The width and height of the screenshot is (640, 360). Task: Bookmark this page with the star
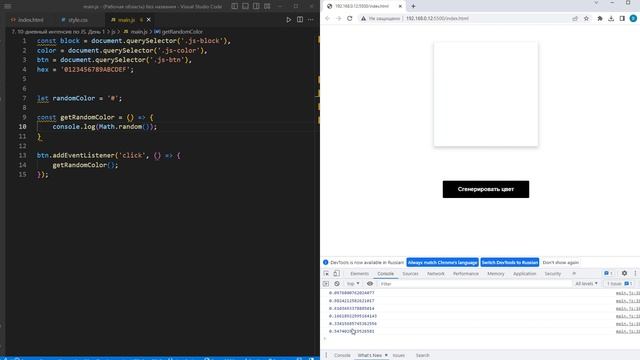tap(586, 18)
